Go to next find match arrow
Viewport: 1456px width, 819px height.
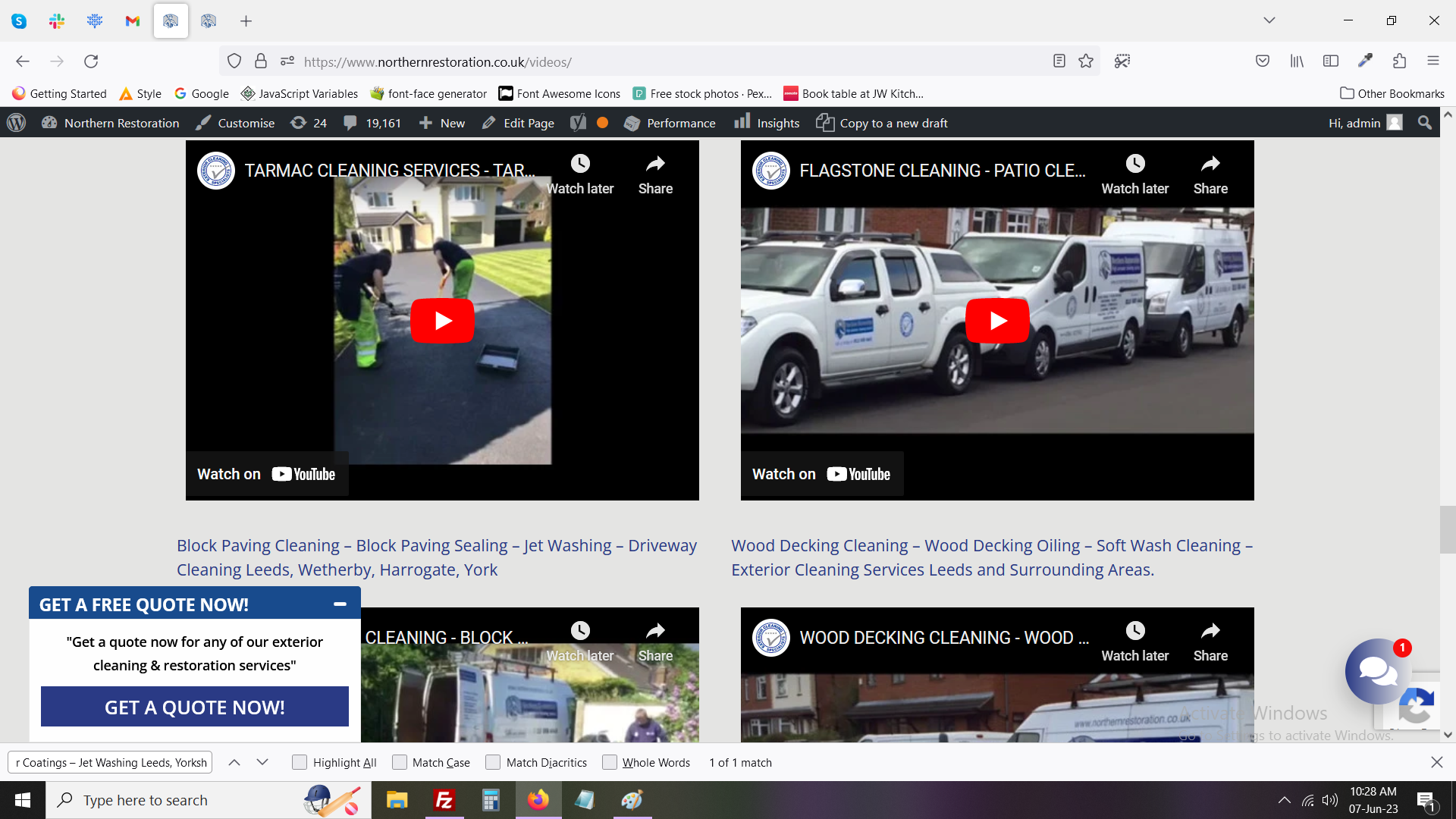262,763
